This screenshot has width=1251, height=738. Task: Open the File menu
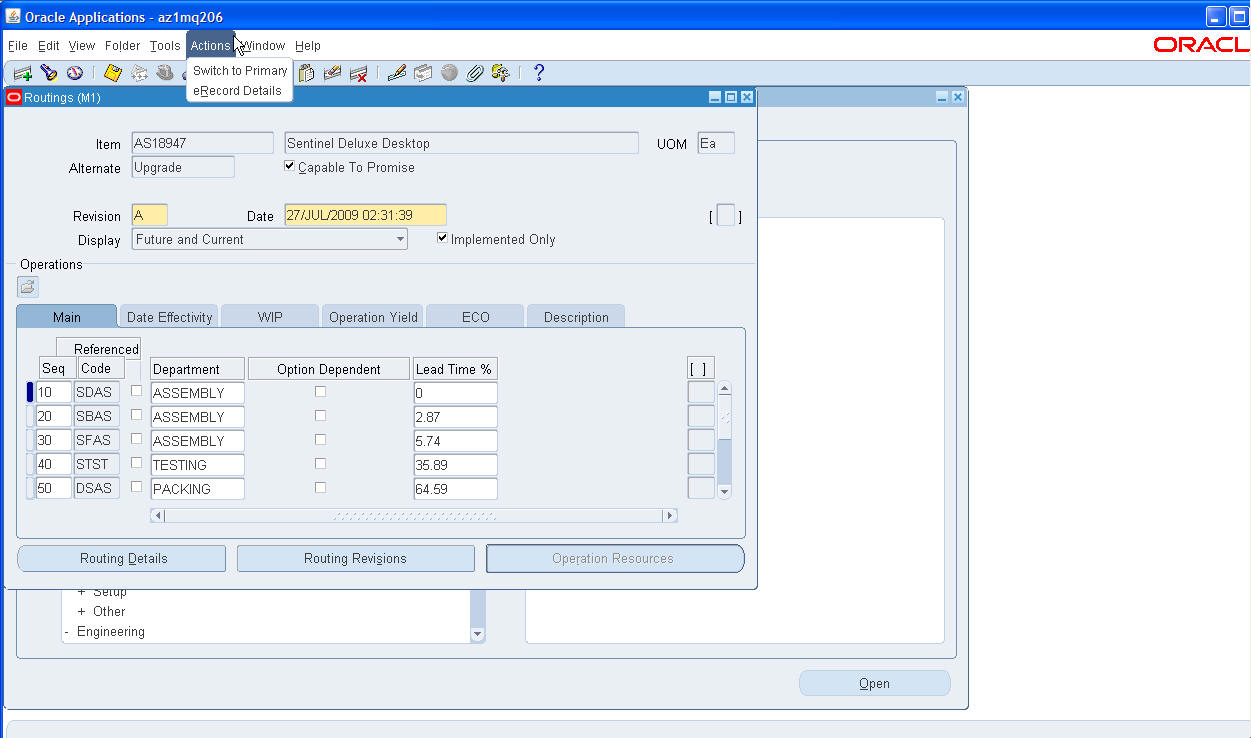point(18,46)
